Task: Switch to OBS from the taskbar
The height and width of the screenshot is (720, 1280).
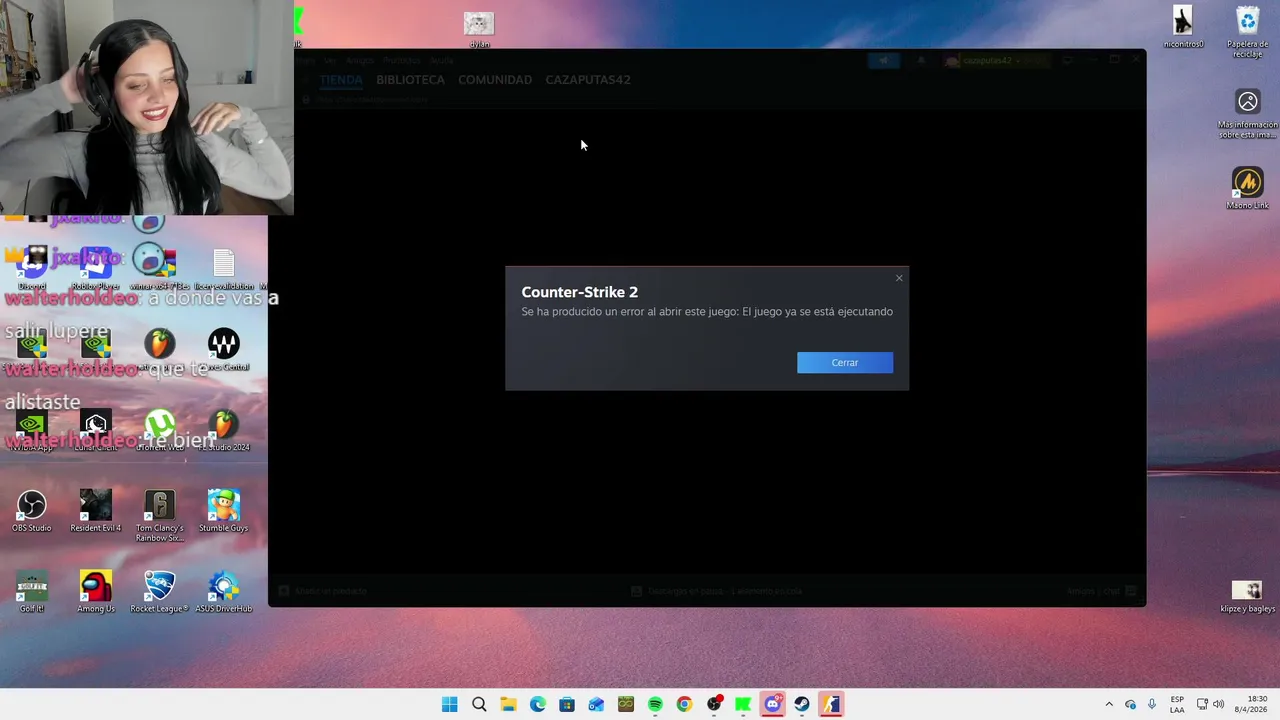Action: coord(714,704)
